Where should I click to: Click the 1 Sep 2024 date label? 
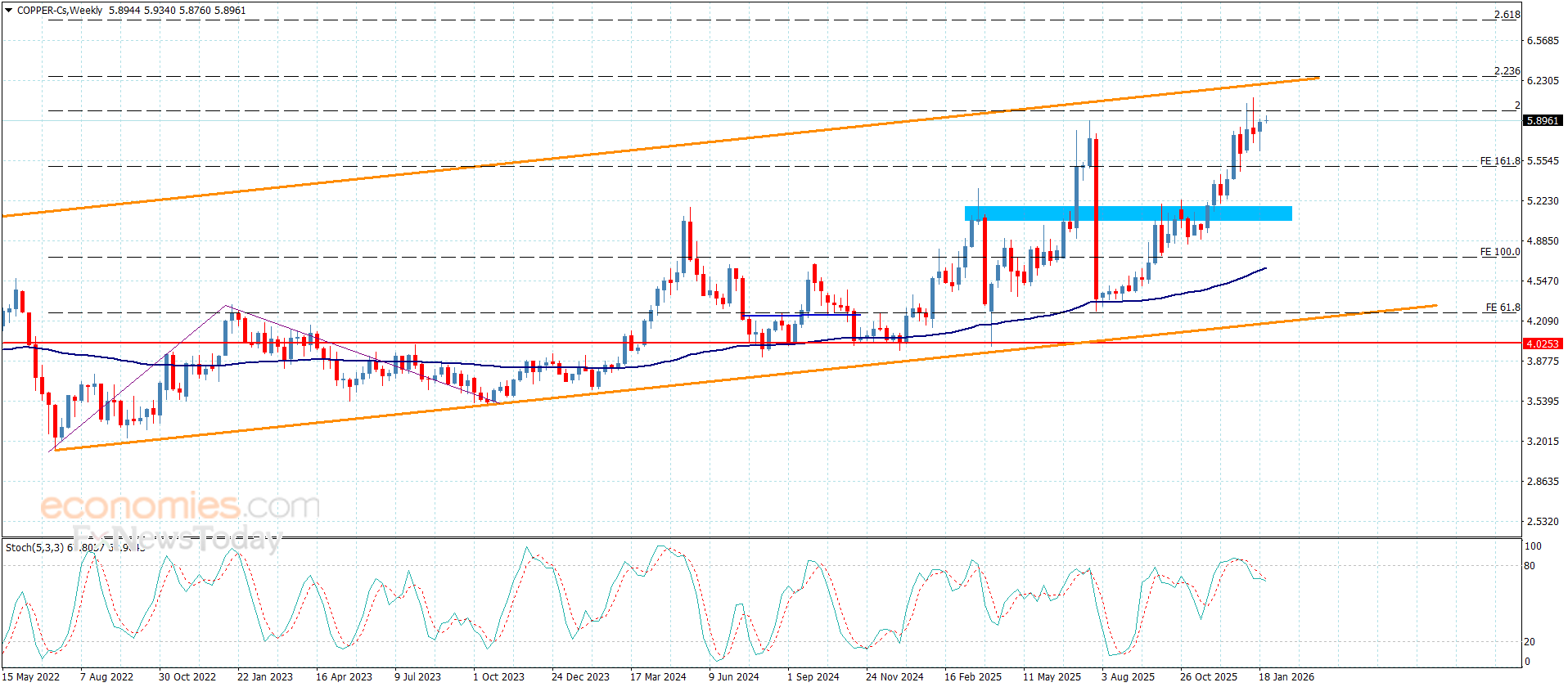pos(813,676)
